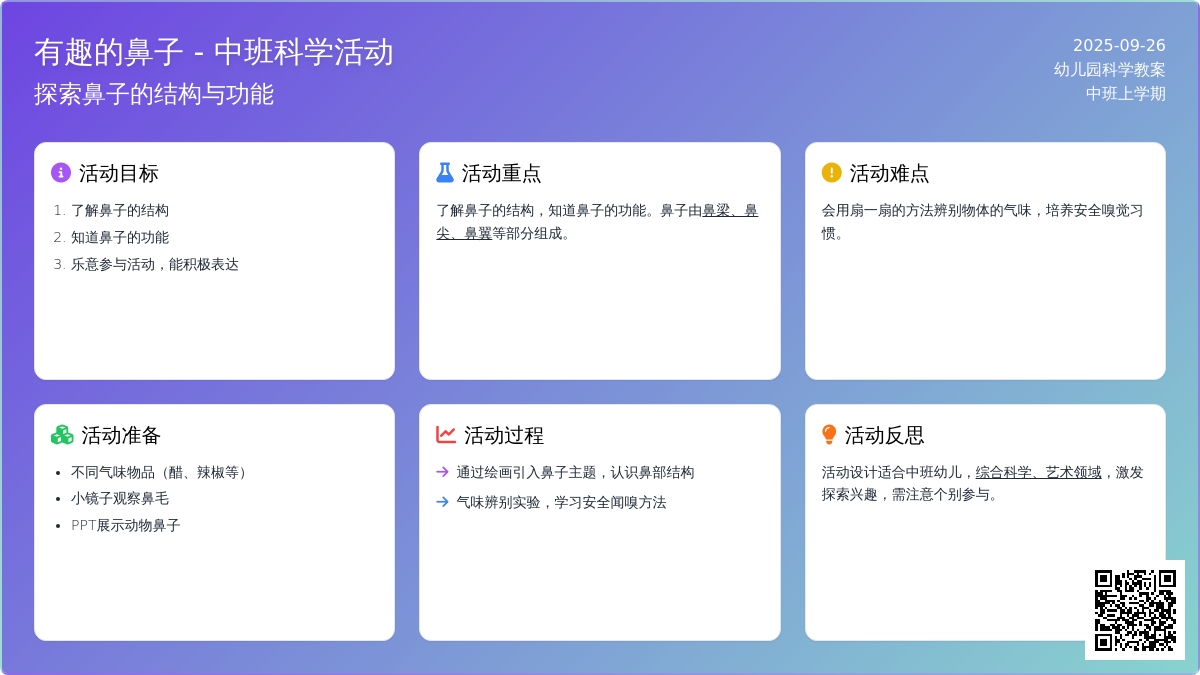Click the main title 有趣的鼻子 - 中班科学活动
The image size is (1200, 675).
point(214,52)
